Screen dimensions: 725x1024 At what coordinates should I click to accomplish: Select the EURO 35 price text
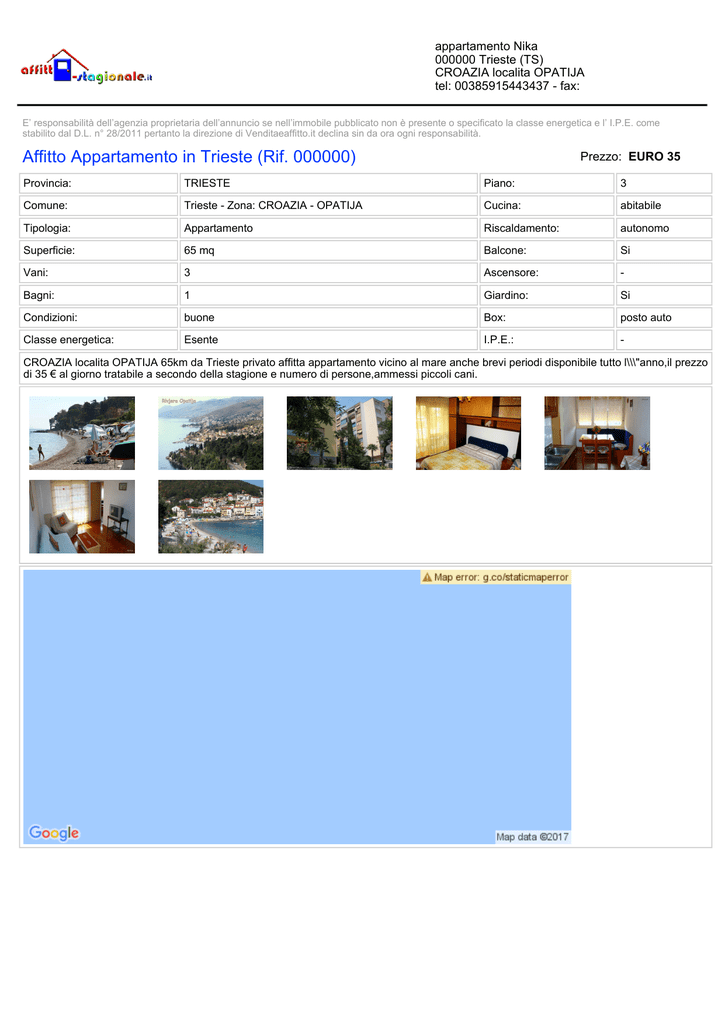point(654,157)
